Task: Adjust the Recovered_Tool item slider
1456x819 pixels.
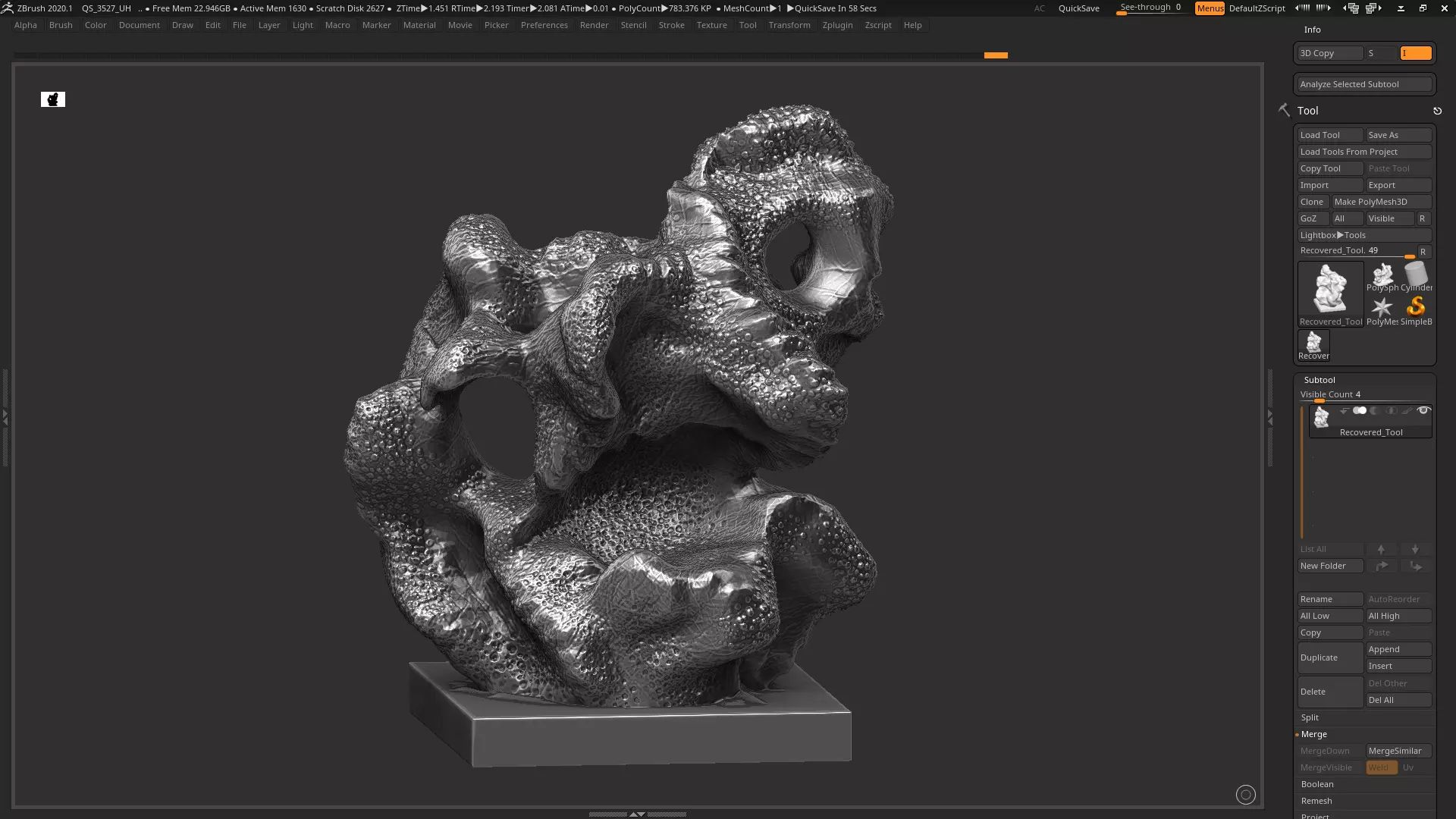Action: coord(1357,251)
